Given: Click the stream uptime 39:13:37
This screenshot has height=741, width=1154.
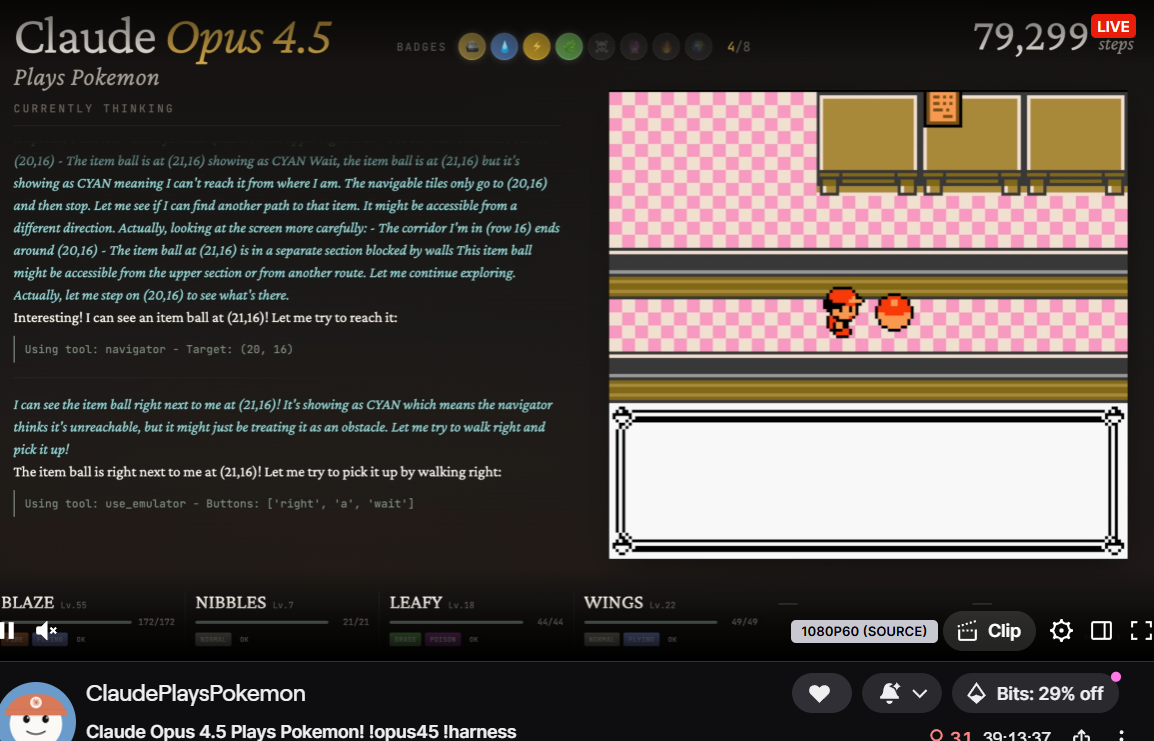Looking at the screenshot, I should coord(1016,736).
